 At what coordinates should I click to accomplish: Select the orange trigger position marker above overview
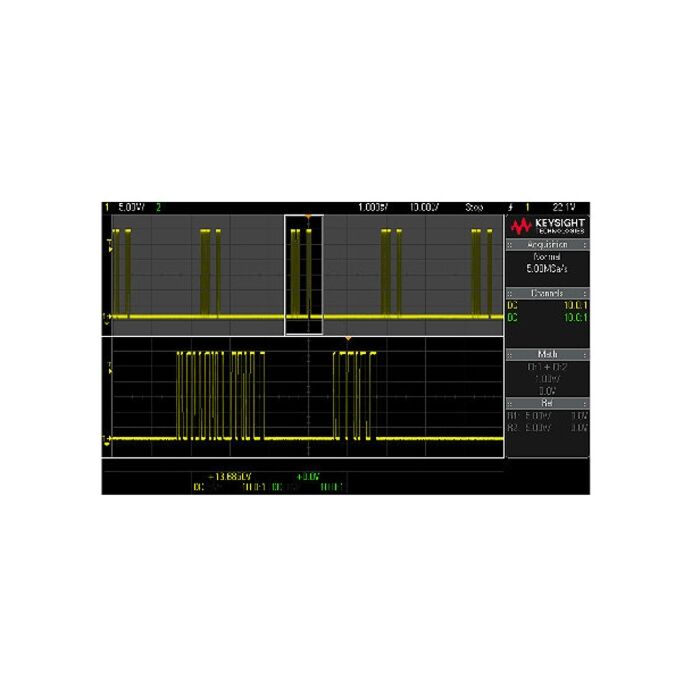point(309,217)
